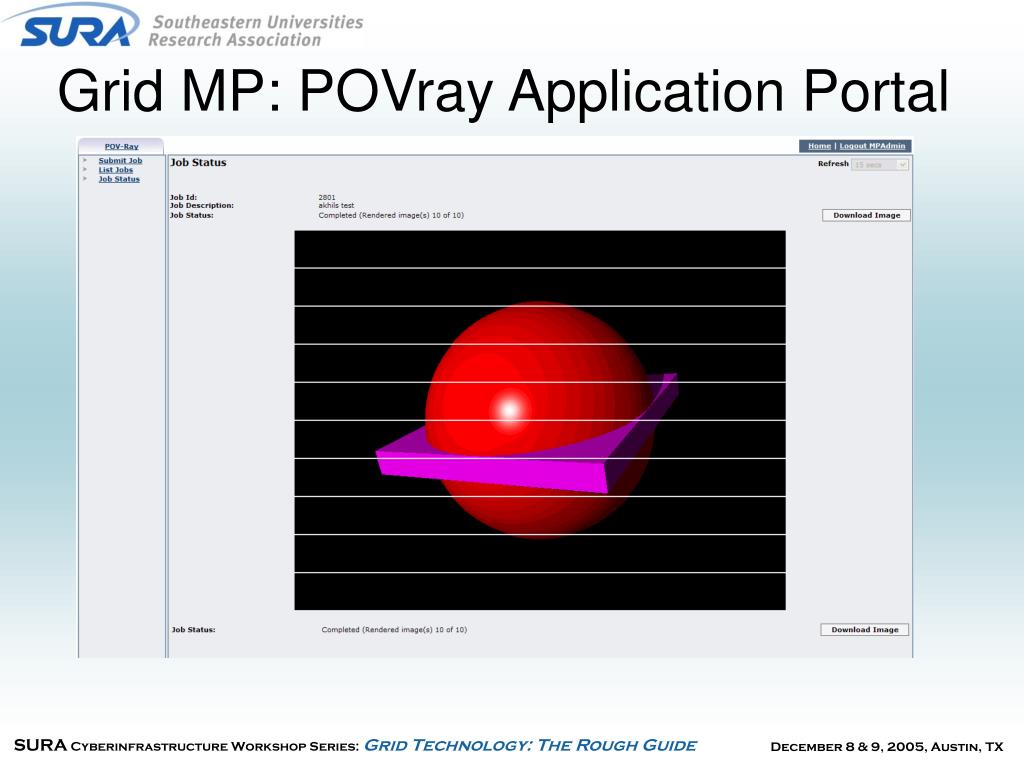The height and width of the screenshot is (768, 1024).
Task: Click the 'Completed' status text below the image
Action: coord(394,630)
